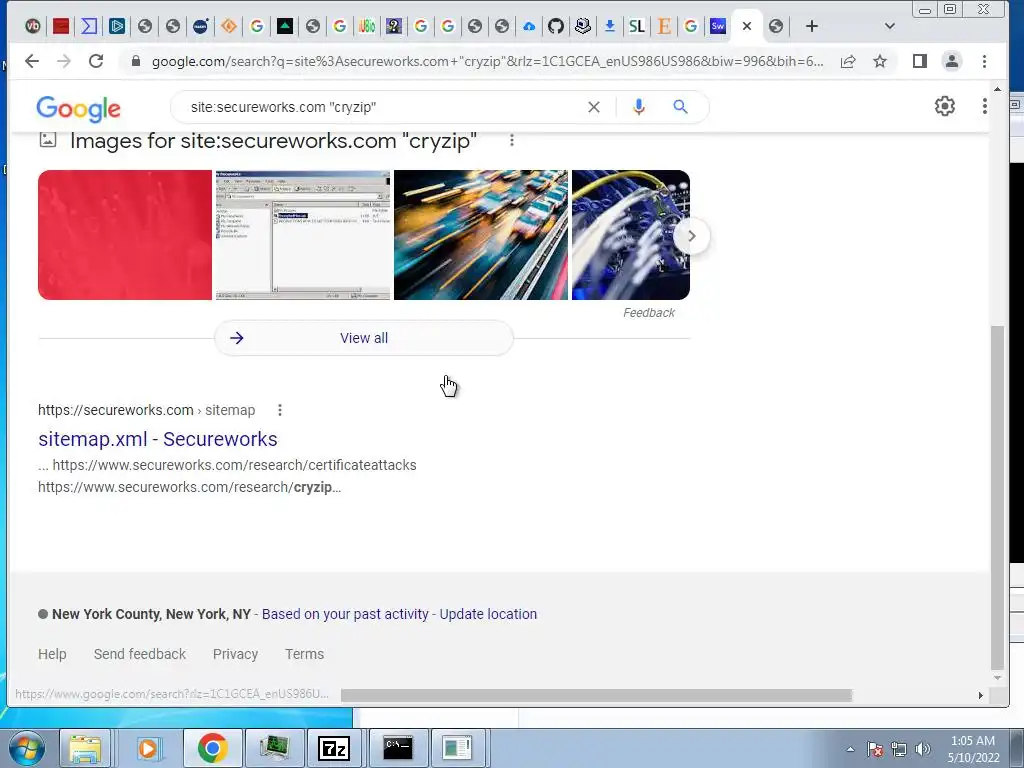Bookmark this page with the star

click(x=880, y=61)
